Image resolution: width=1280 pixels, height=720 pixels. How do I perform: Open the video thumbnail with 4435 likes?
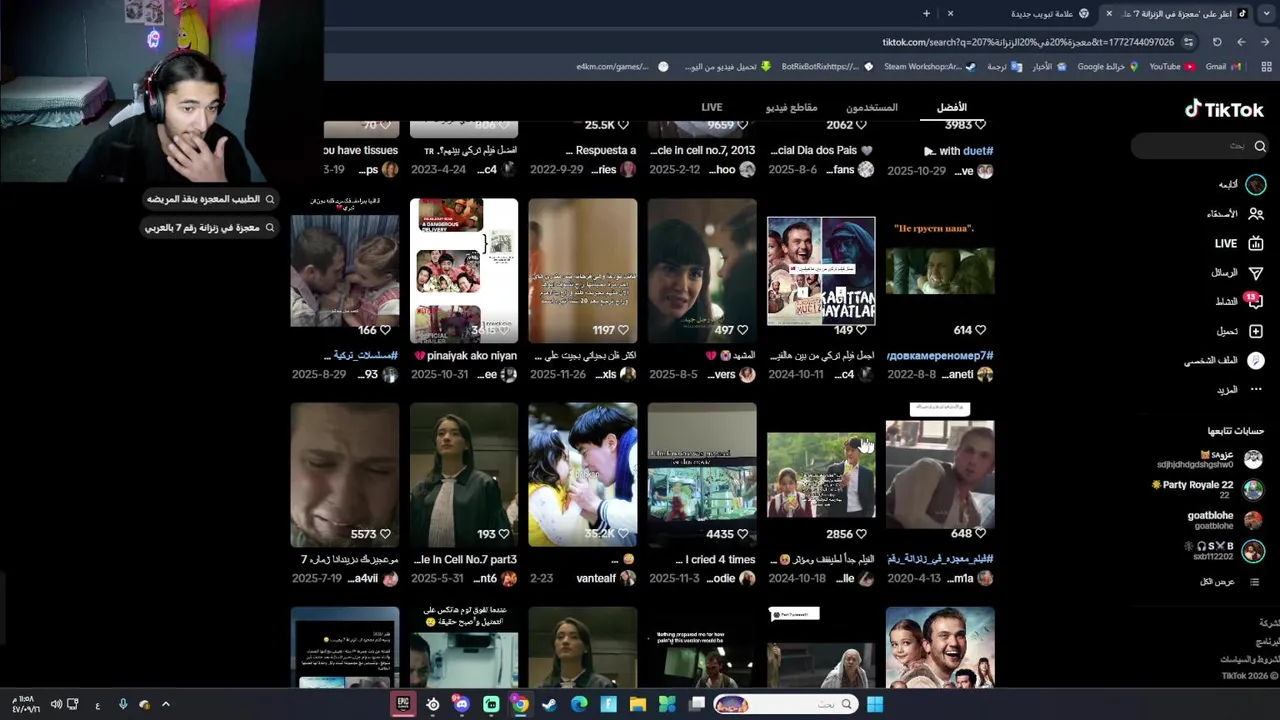pyautogui.click(x=702, y=474)
